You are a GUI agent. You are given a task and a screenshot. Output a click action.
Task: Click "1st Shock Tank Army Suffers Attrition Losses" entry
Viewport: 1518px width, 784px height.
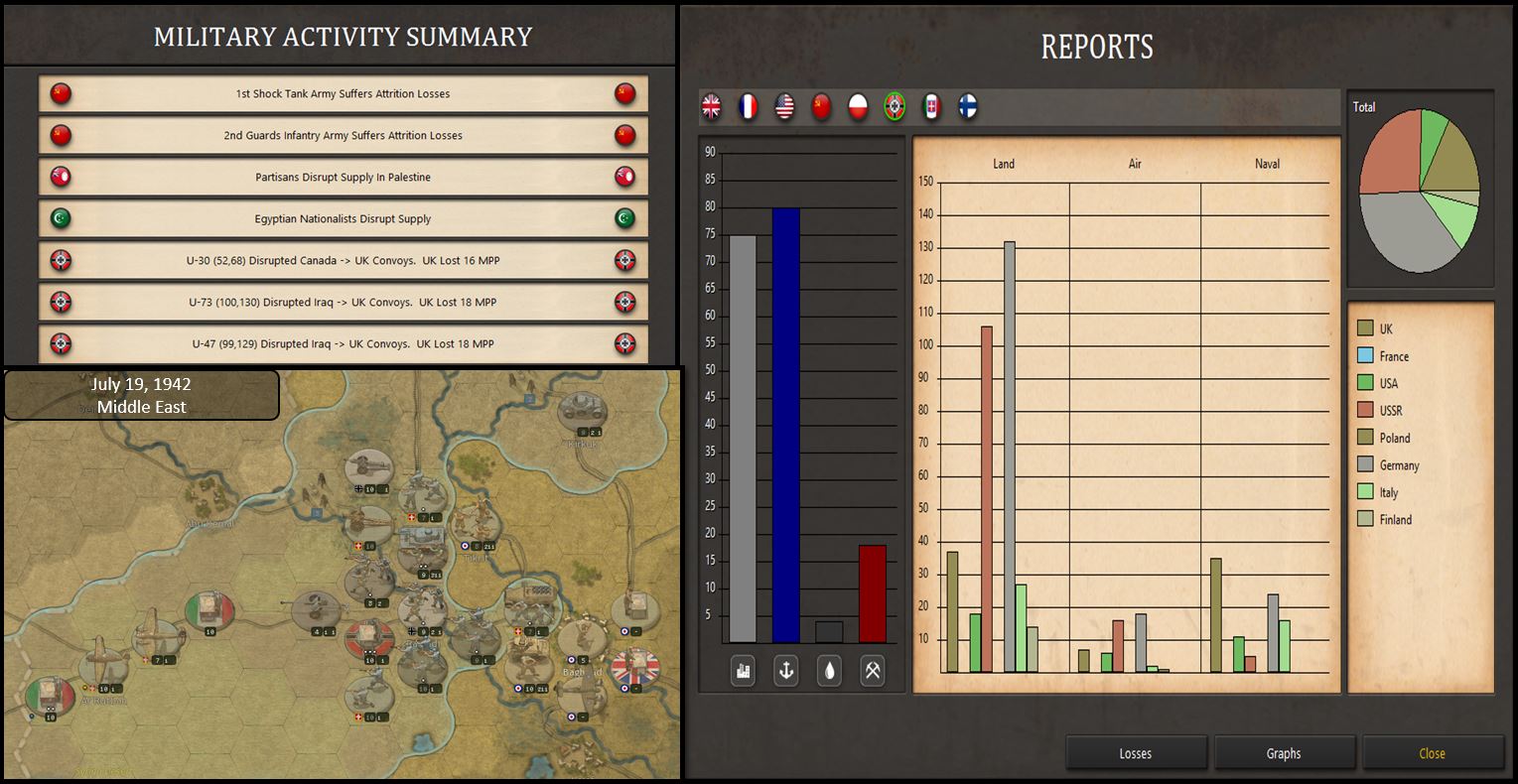click(343, 94)
